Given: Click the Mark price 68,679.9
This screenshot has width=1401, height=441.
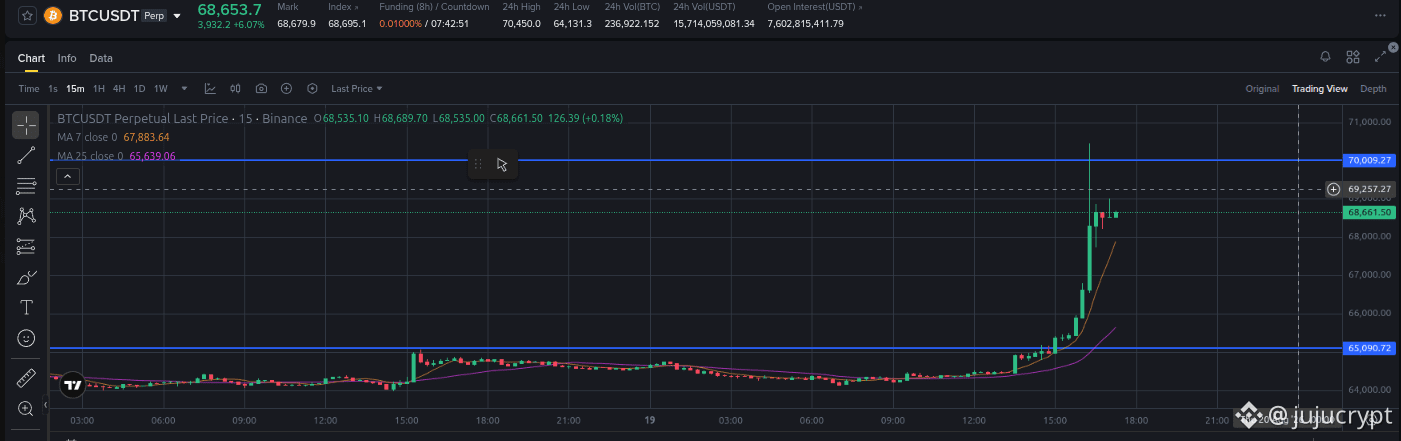Looking at the screenshot, I should click(296, 23).
